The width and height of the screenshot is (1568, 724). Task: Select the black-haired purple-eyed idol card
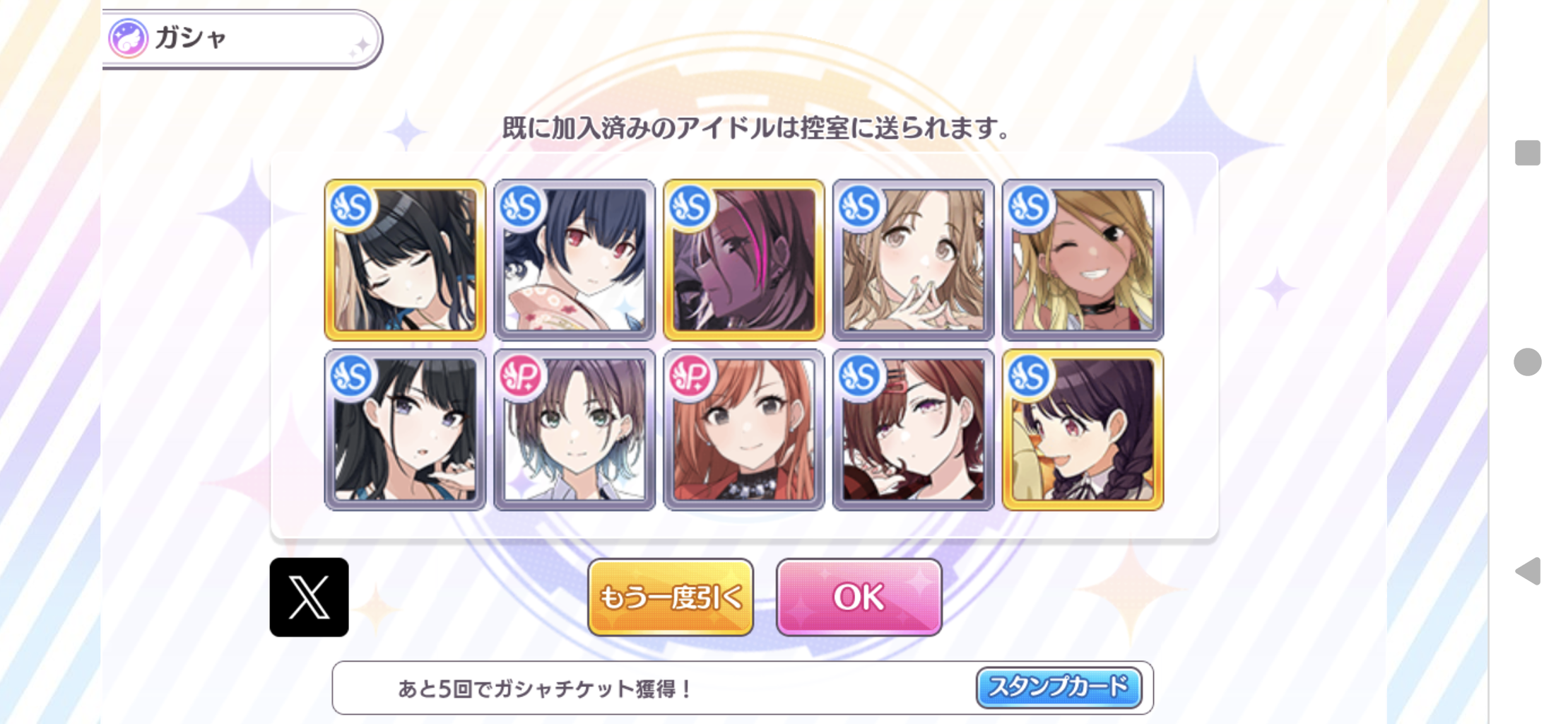pyautogui.click(x=405, y=429)
